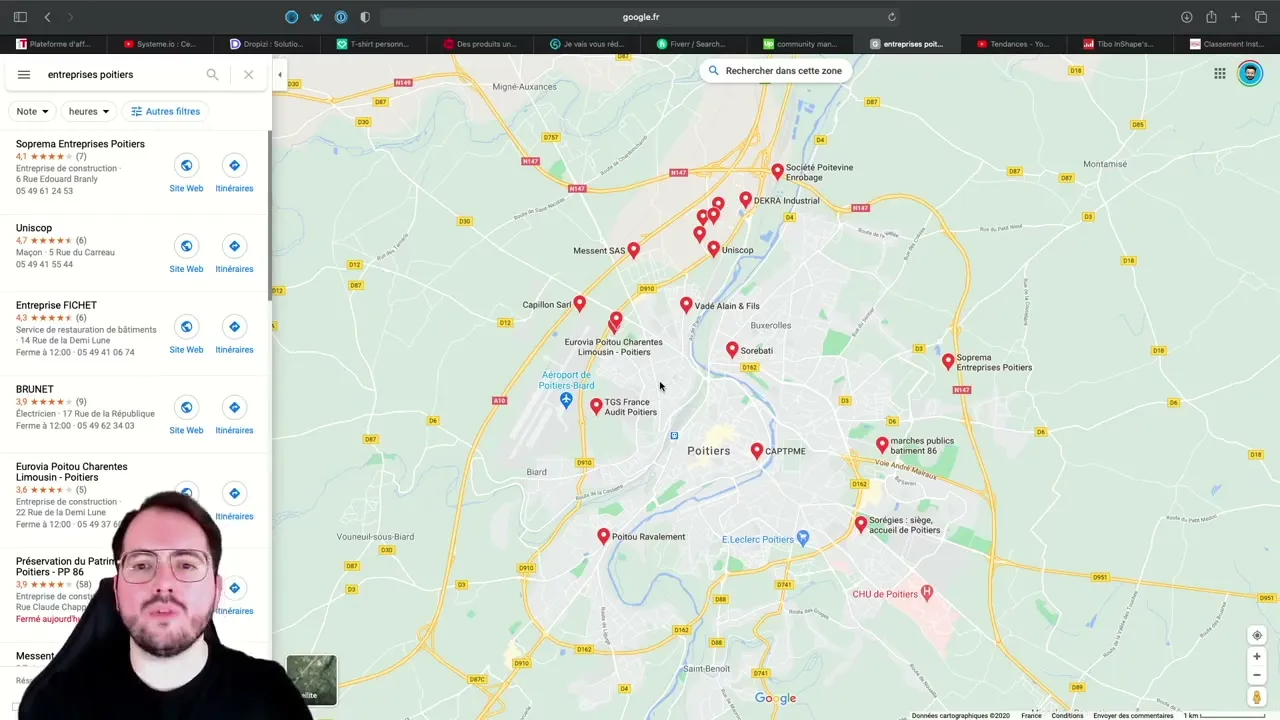Open the Google Maps hamburger menu
Viewport: 1280px width, 720px height.
[24, 75]
